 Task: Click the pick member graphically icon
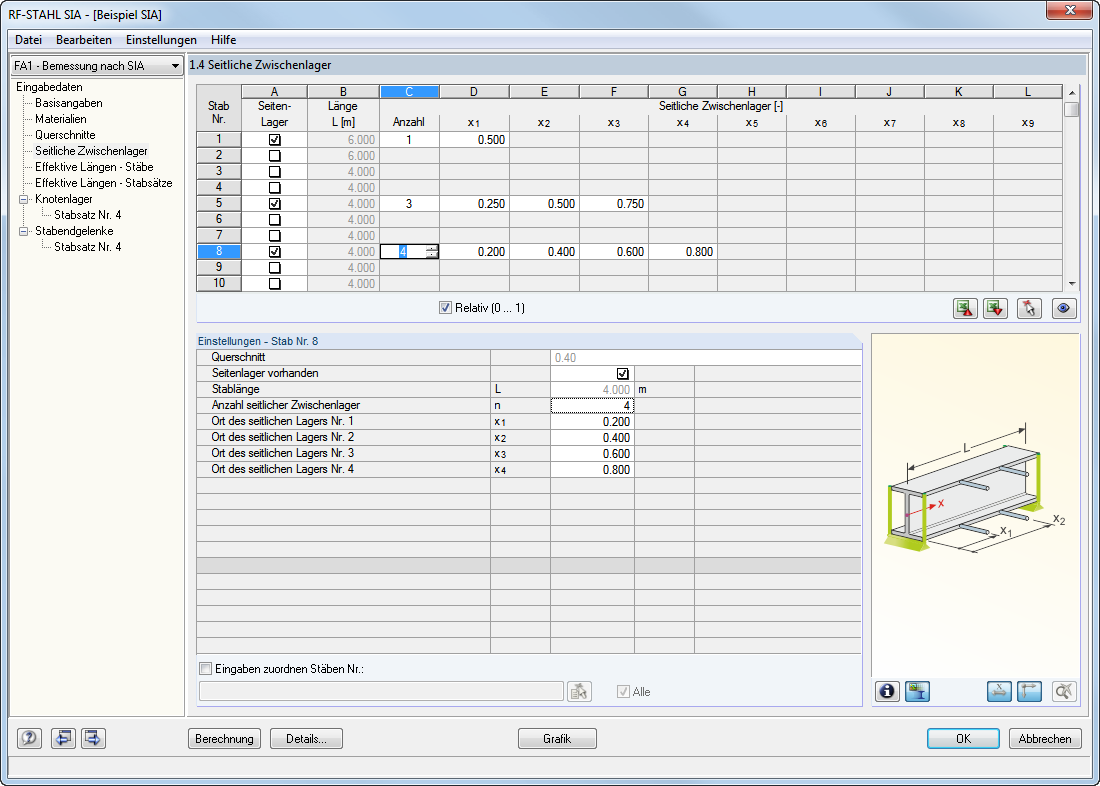(1029, 308)
